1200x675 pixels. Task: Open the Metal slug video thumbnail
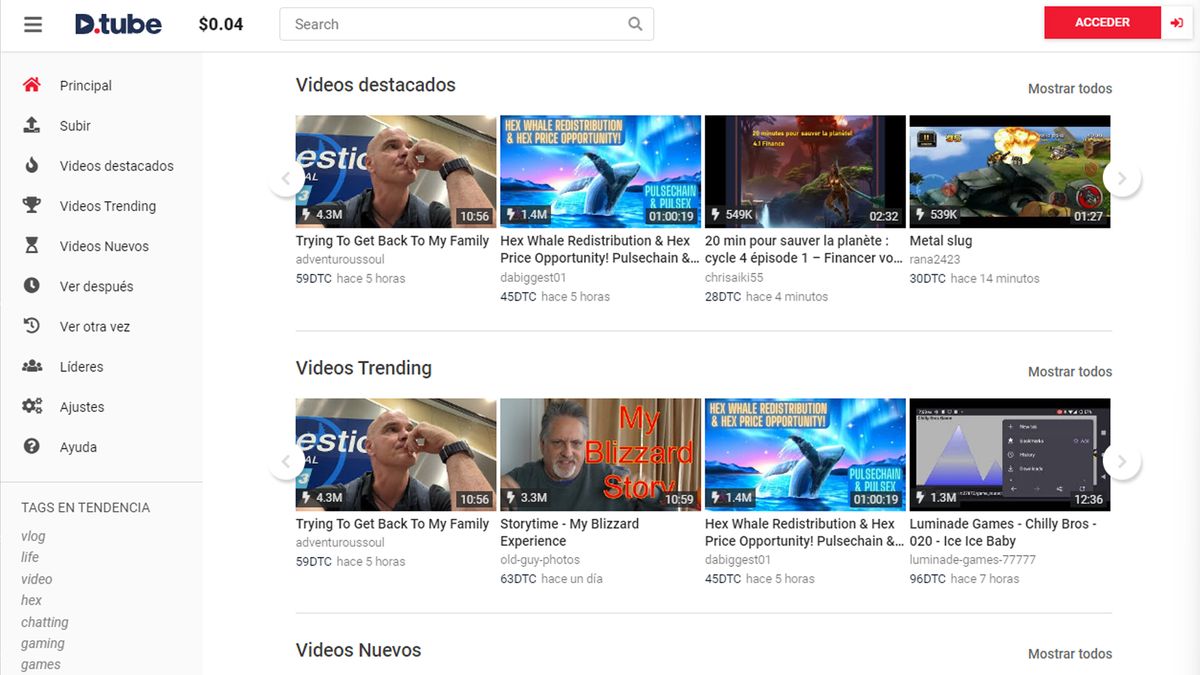1009,171
